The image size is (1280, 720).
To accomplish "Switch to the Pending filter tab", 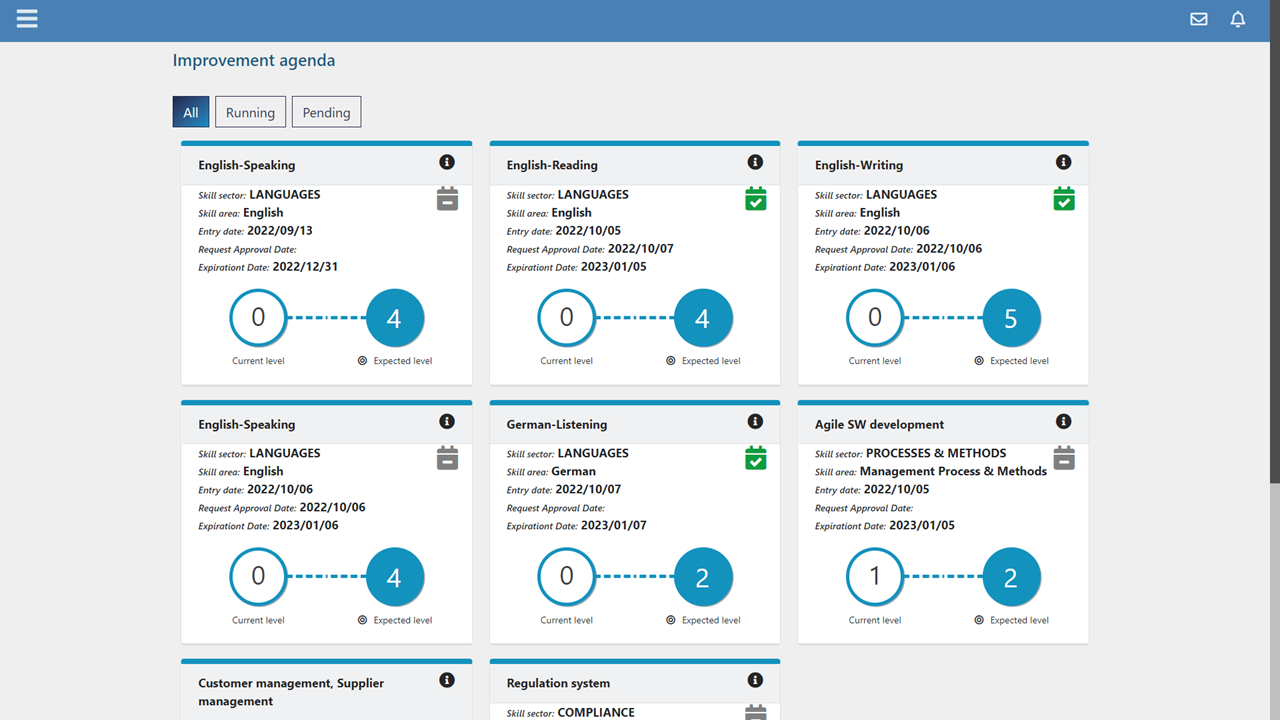I will 326,112.
